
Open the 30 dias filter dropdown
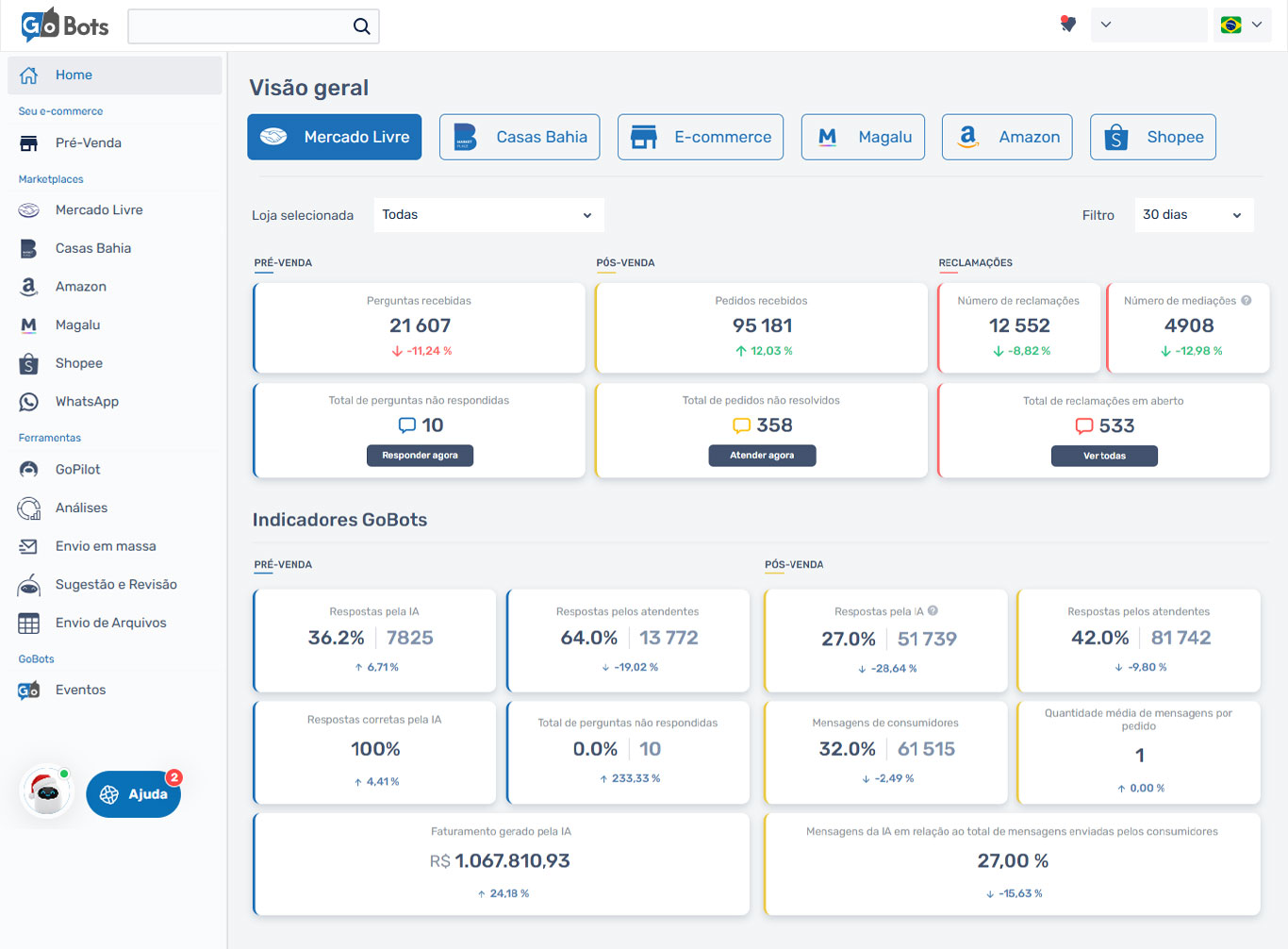click(x=1192, y=215)
